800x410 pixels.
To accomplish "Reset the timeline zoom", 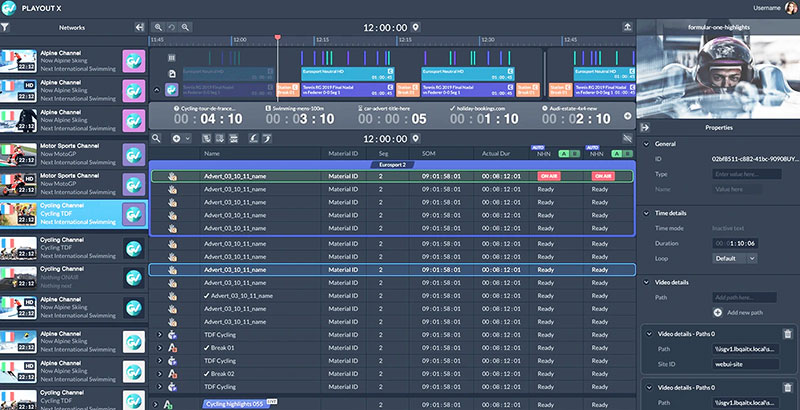I will 172,28.
